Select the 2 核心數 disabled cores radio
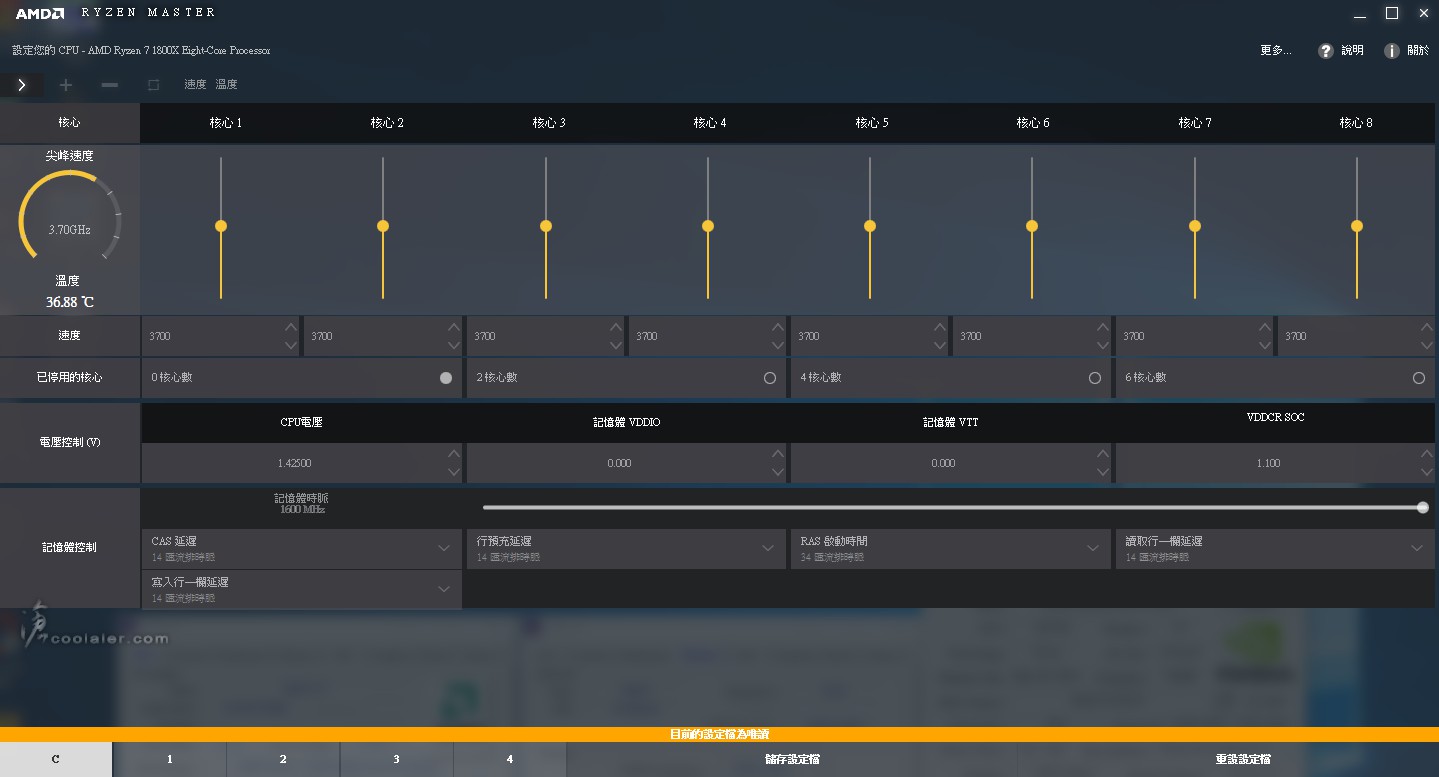Viewport: 1439px width, 777px height. point(770,378)
